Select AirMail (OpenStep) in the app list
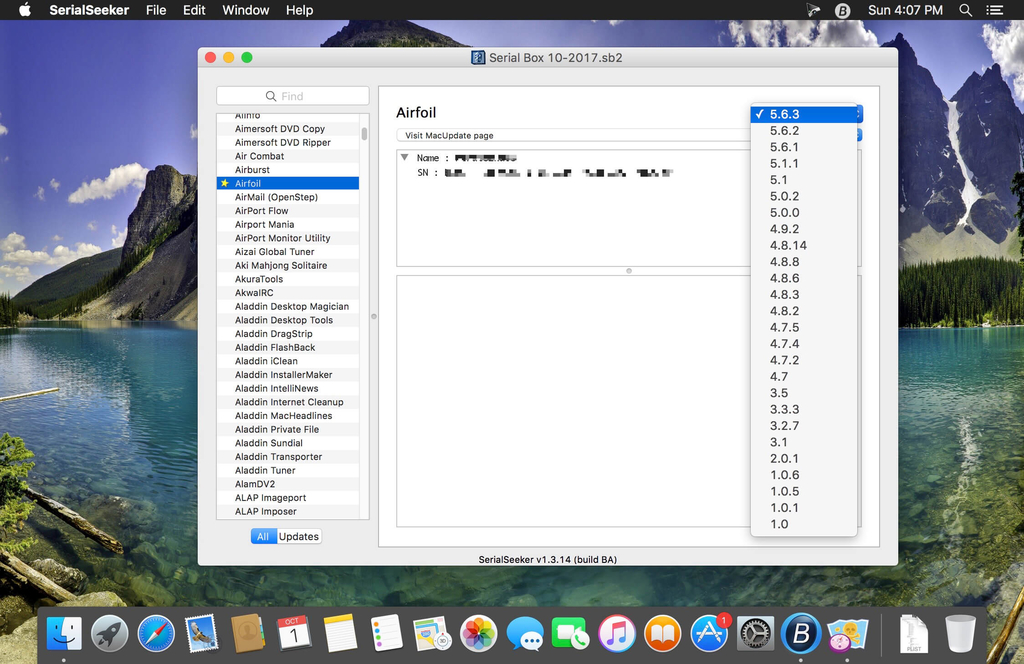This screenshot has width=1024, height=664. pyautogui.click(x=276, y=197)
